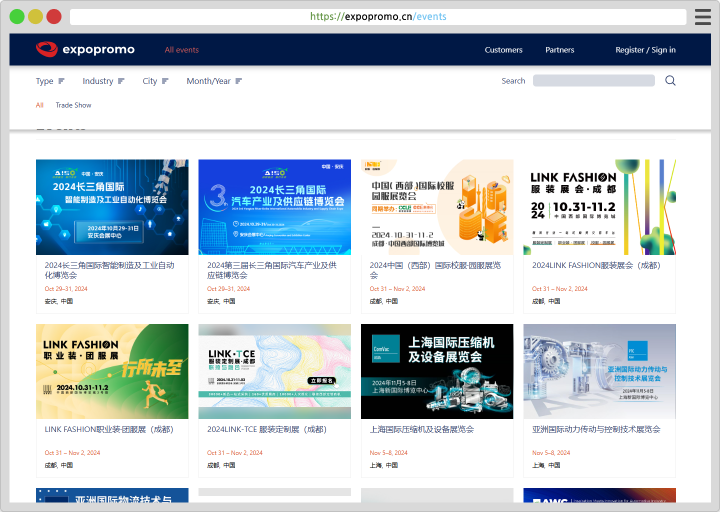Click Register / Sign in
This screenshot has width=720, height=512.
pyautogui.click(x=645, y=50)
